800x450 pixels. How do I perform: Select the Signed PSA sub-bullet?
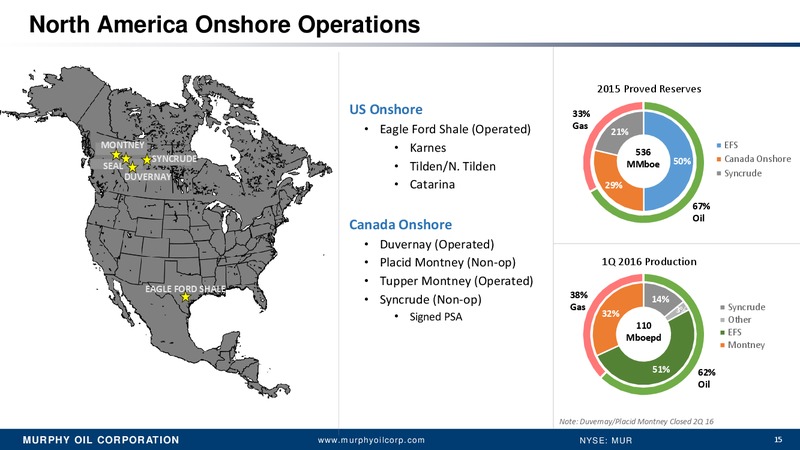[x=436, y=317]
